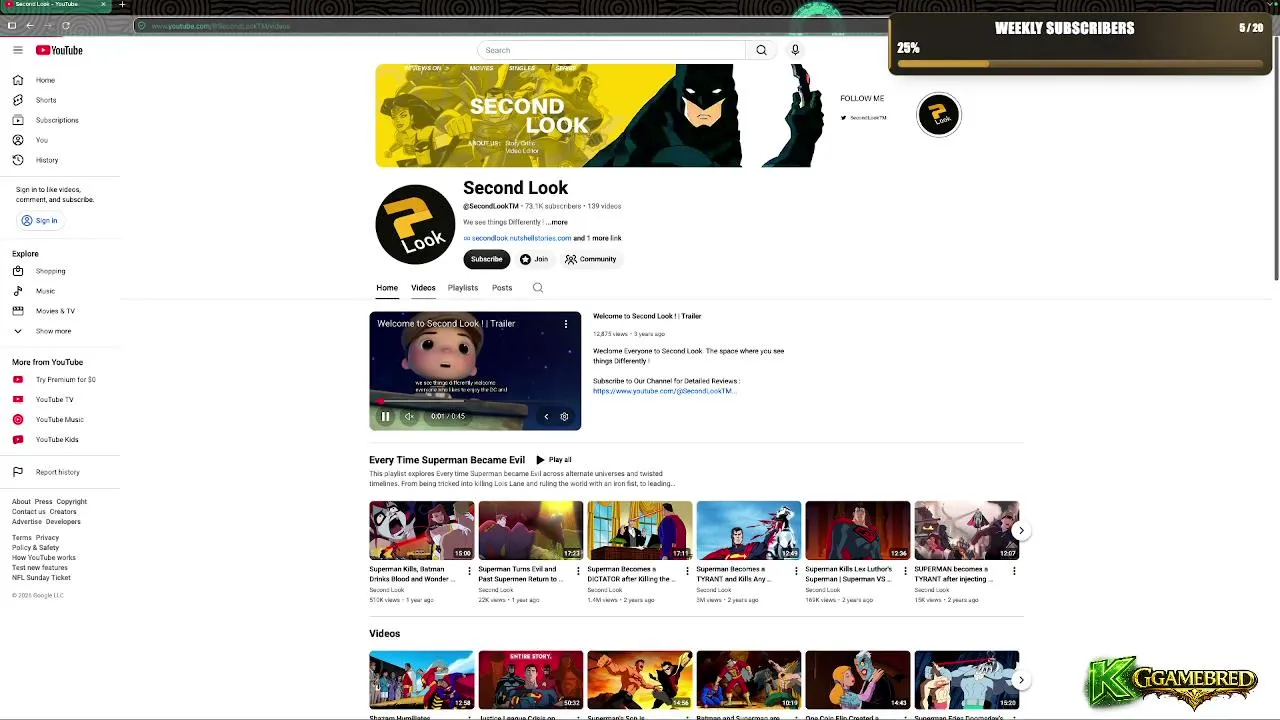The height and width of the screenshot is (720, 1280).
Task: Open settings gear on trailer player
Action: pos(564,416)
